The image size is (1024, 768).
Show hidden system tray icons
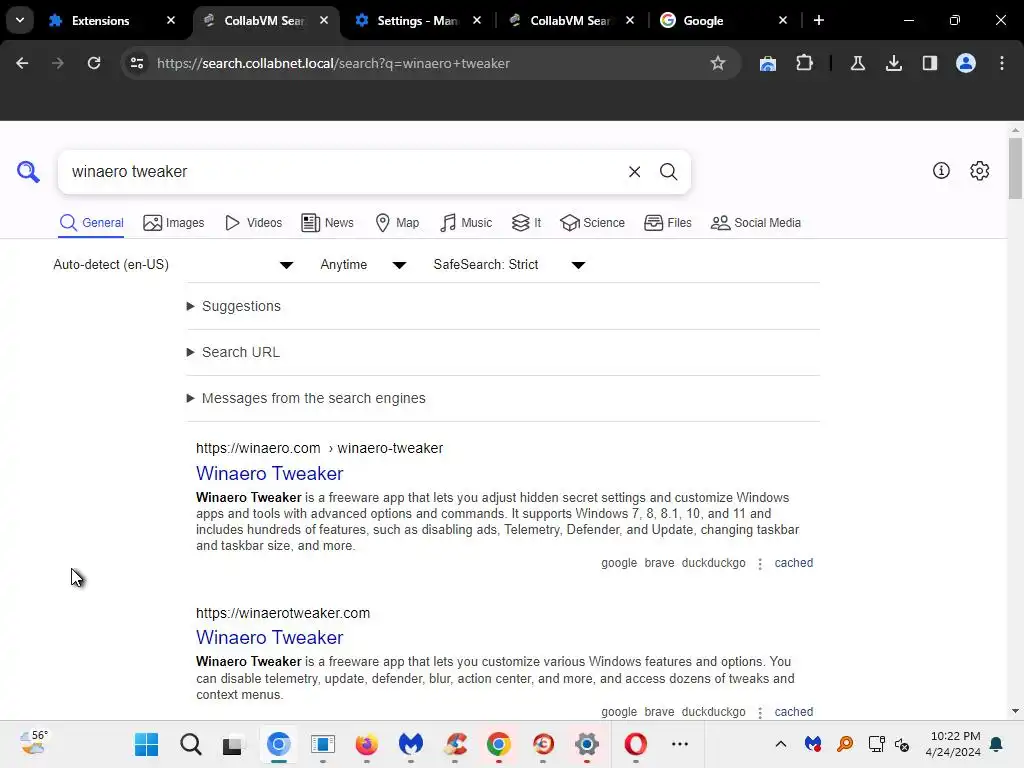pos(780,744)
